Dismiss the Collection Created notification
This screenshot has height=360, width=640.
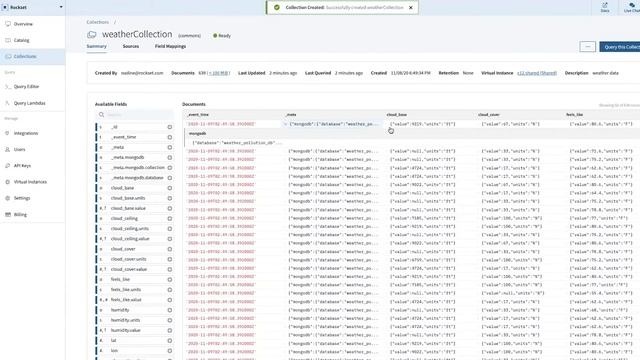(x=411, y=7)
